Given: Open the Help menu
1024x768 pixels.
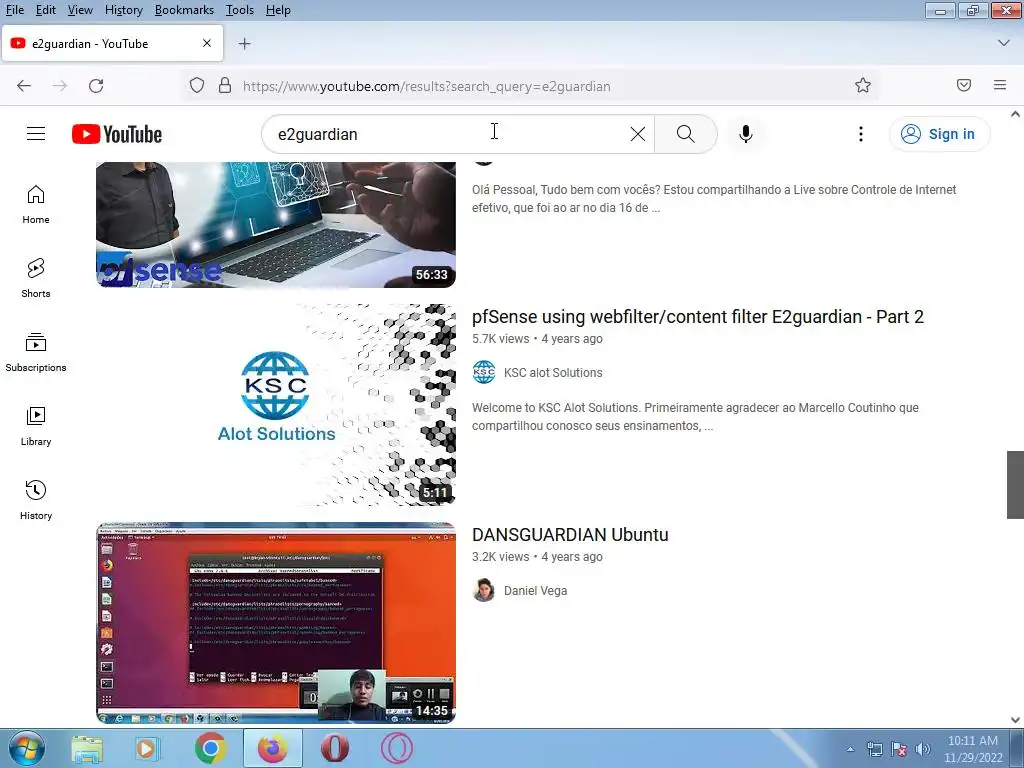Looking at the screenshot, I should click(x=278, y=10).
